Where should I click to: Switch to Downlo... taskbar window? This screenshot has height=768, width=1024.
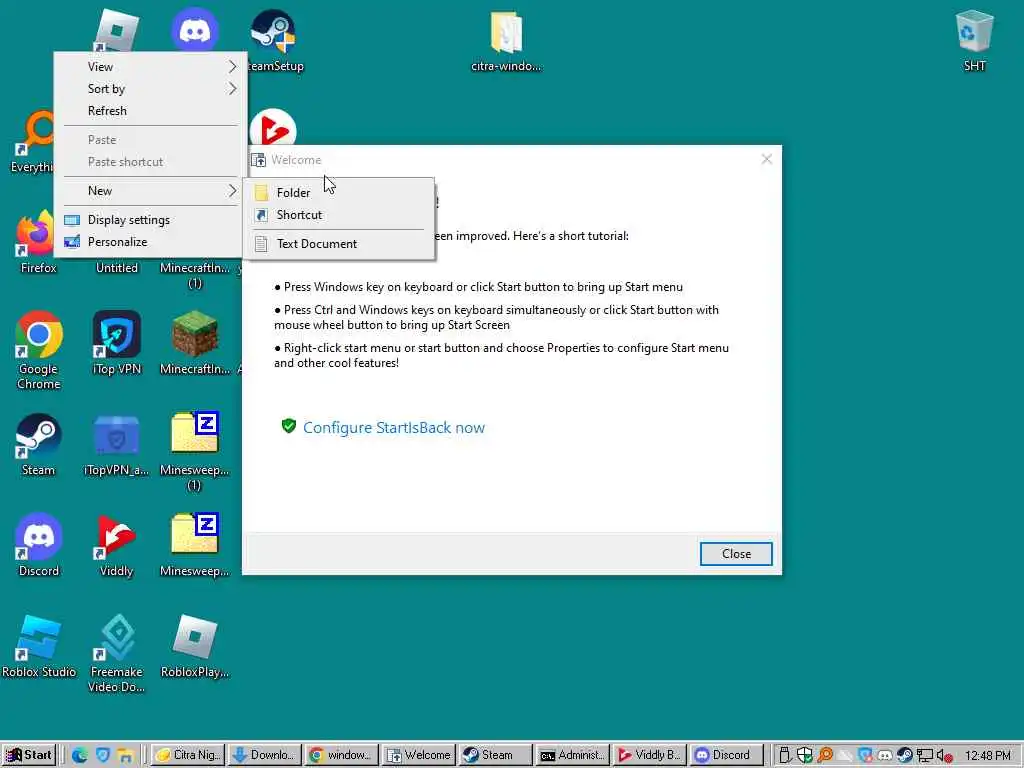point(265,756)
